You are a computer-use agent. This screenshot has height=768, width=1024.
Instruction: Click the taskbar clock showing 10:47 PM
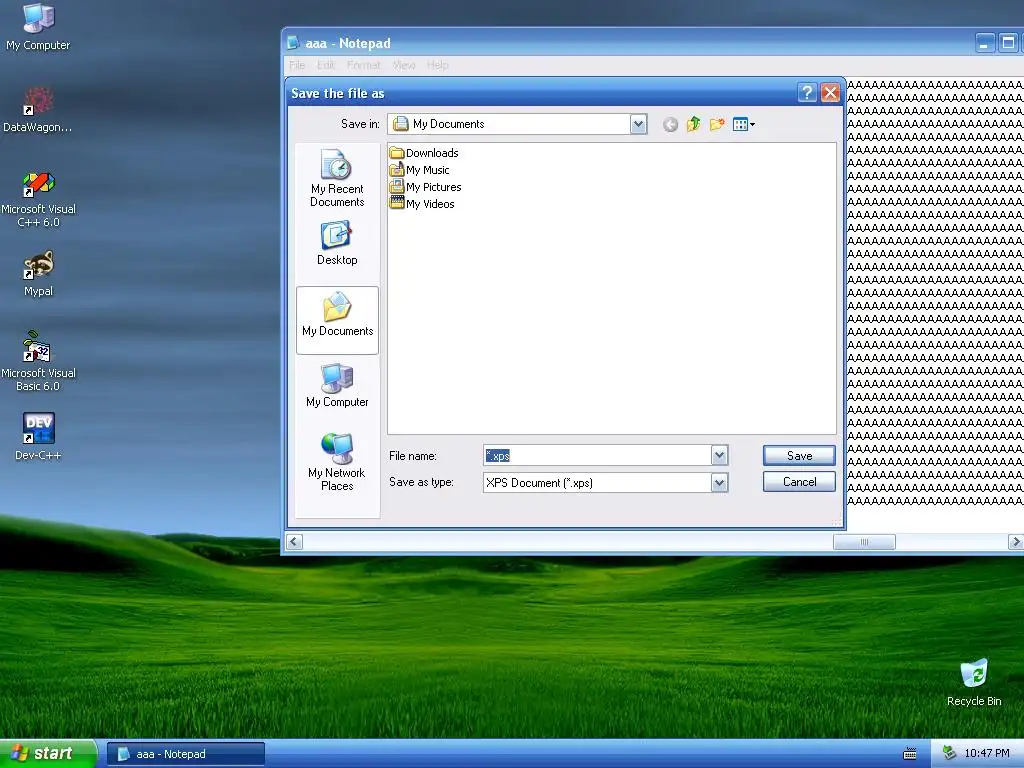click(x=987, y=754)
